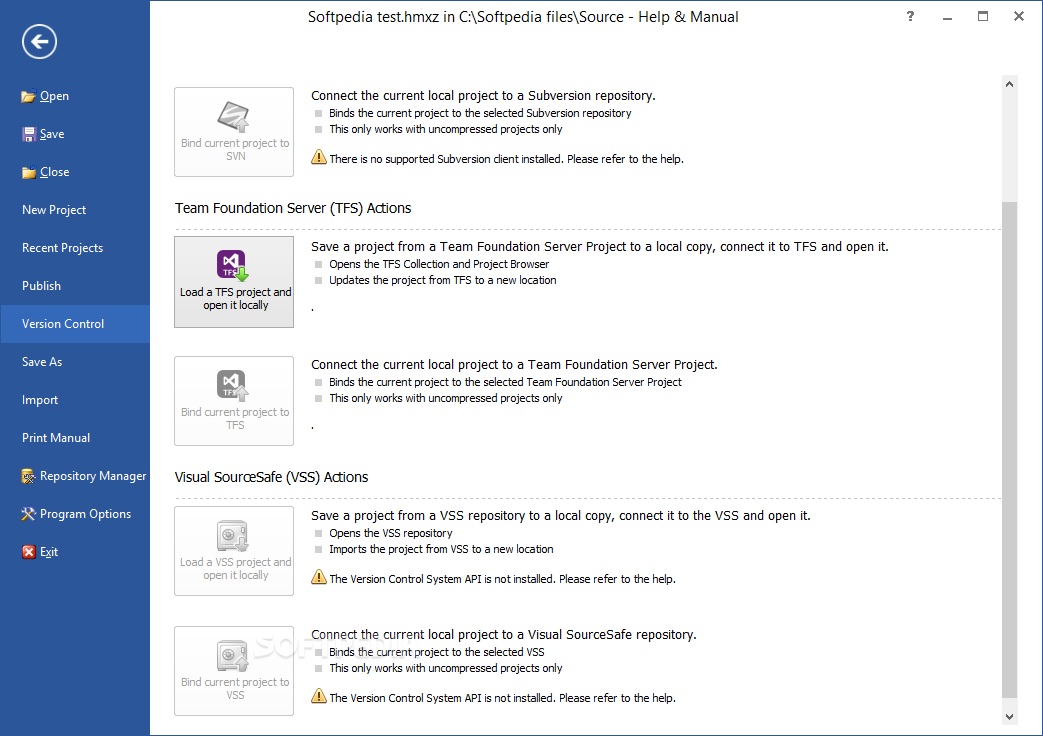Click text 'Opens the VSS repository'
This screenshot has width=1043, height=736.
pos(390,533)
